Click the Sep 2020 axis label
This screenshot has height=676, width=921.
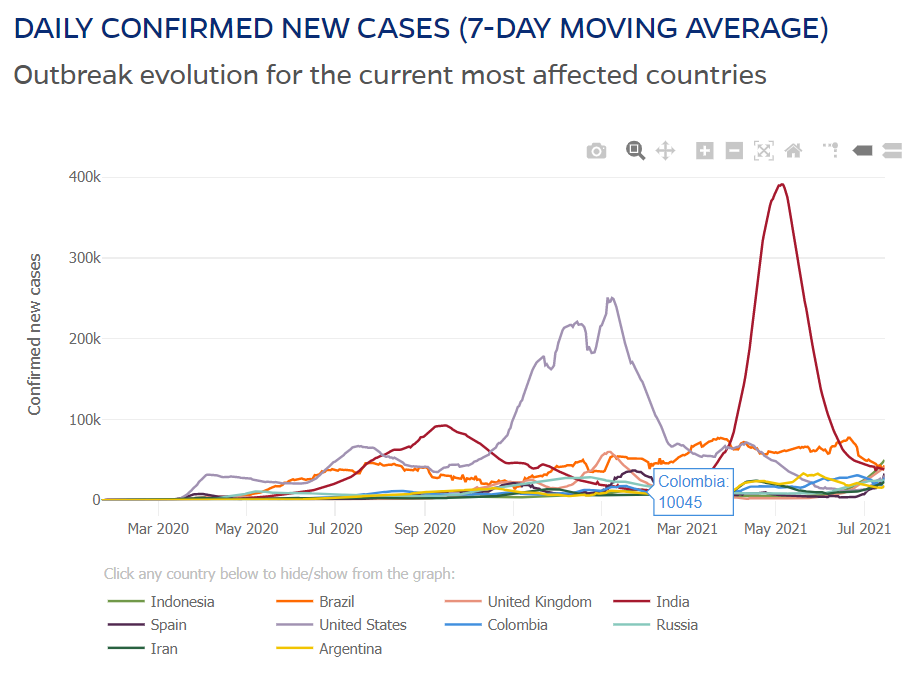point(425,529)
